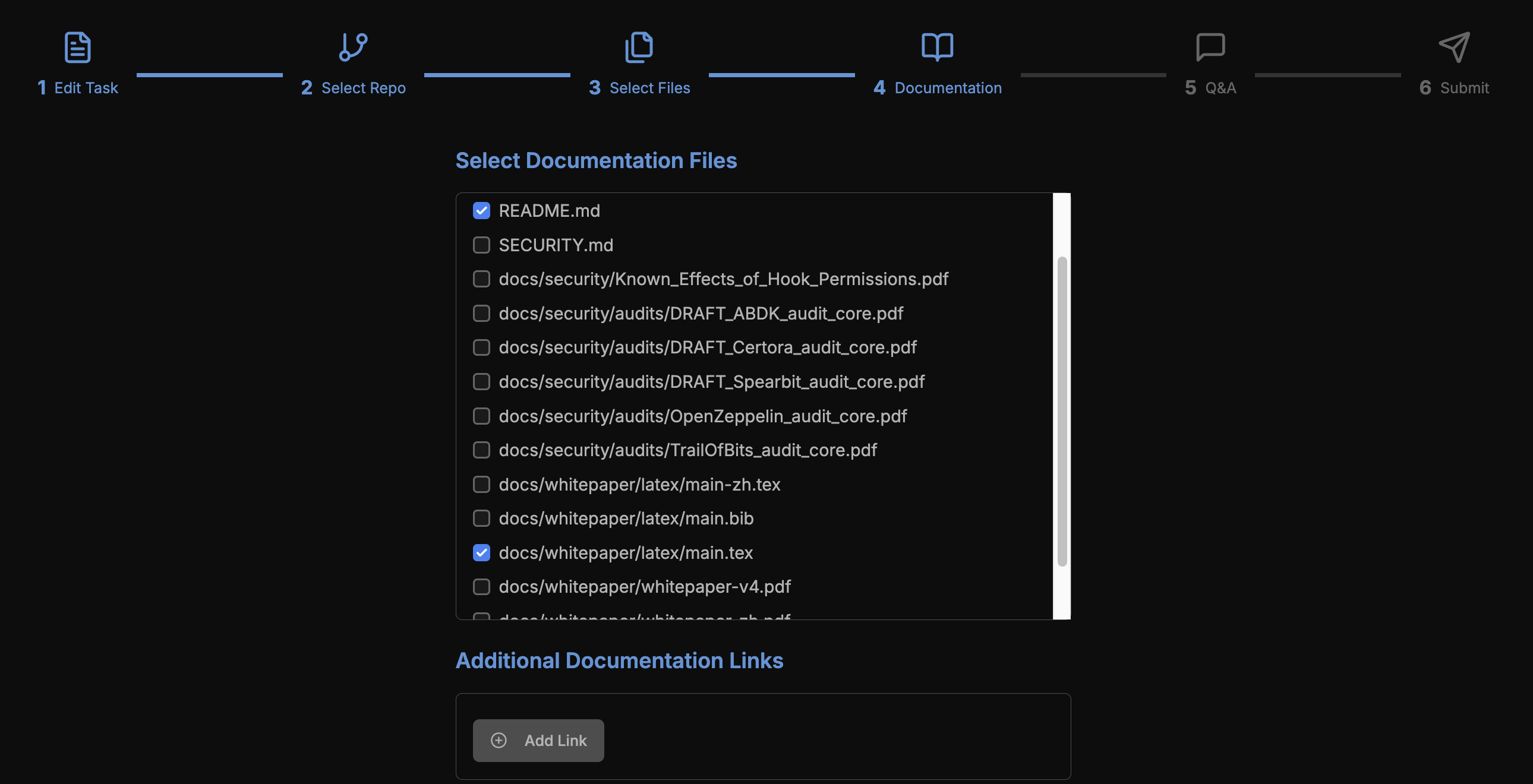Click the Edit Task document icon
Viewport: 1533px width, 784px height.
click(x=77, y=47)
